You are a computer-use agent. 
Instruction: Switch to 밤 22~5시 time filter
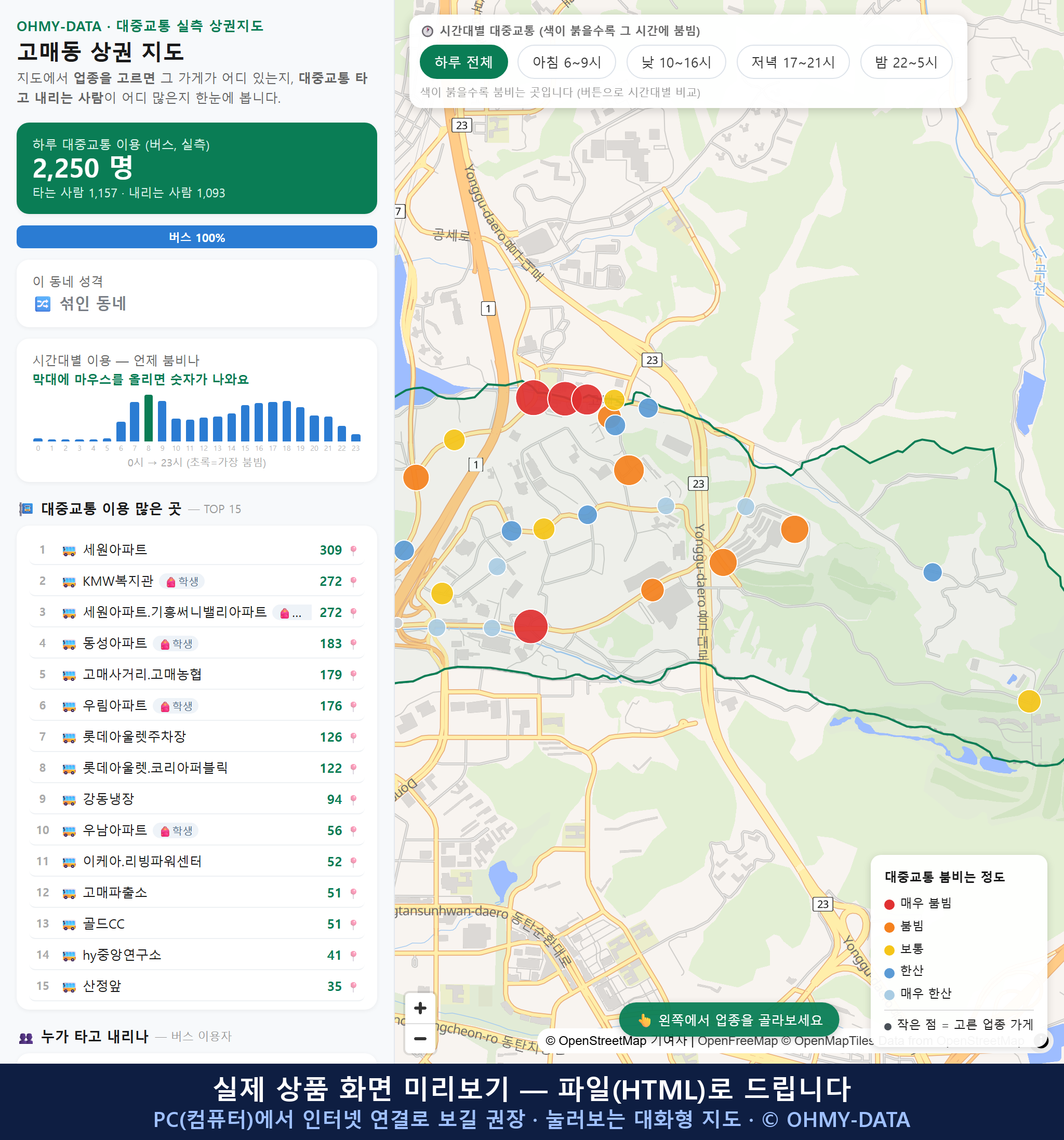click(906, 62)
